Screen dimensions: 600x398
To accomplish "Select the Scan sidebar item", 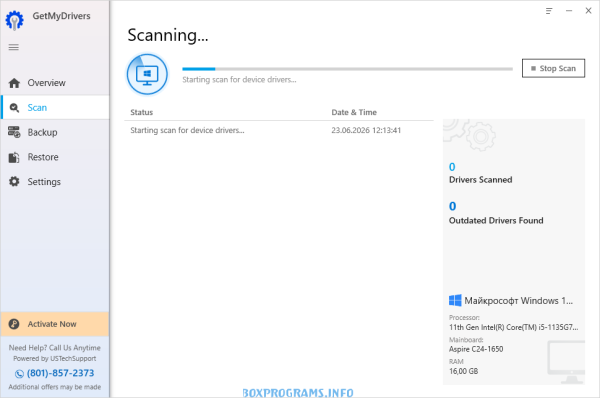I will pos(55,108).
